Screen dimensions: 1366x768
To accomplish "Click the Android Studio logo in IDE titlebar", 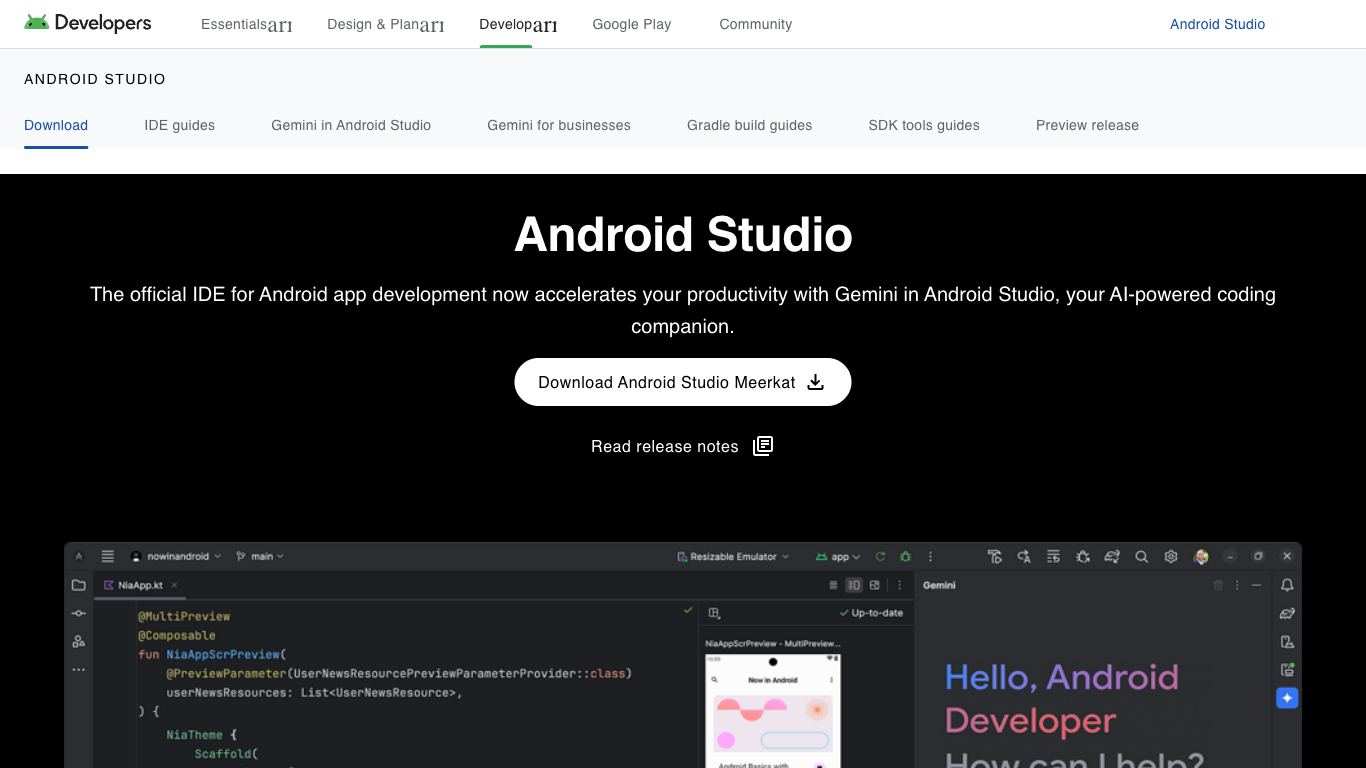I will tap(79, 557).
